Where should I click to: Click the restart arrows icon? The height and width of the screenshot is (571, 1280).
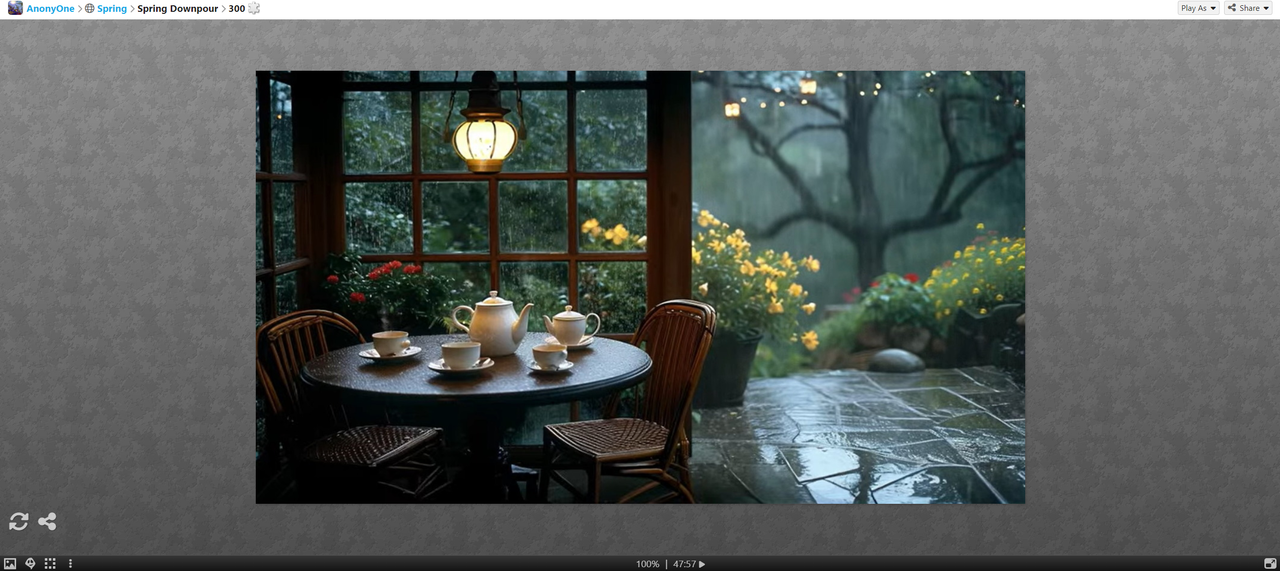pos(18,521)
